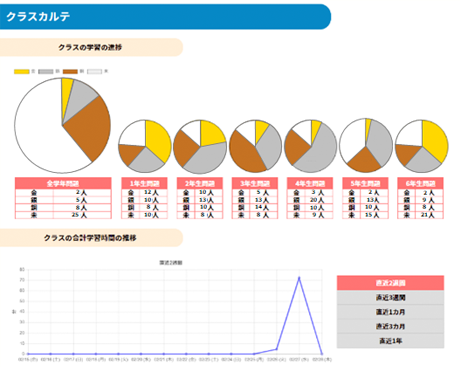The width and height of the screenshot is (460, 368).
Task: Toggle the 金 (gold) legend swatch
Action: point(22,71)
